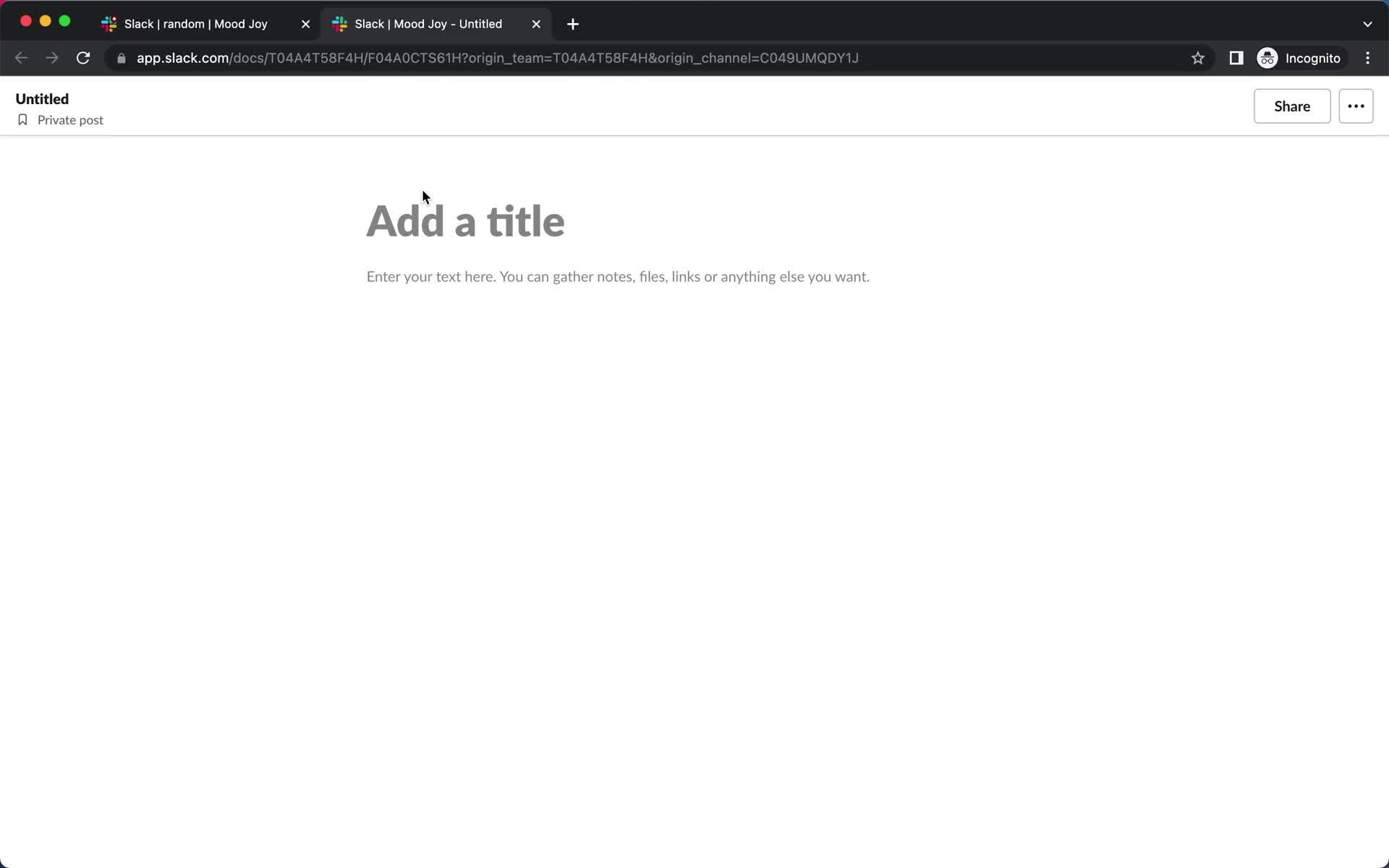Screen dimensions: 1389x868
Task: Click the bookmark Private post icon
Action: [x=23, y=120]
